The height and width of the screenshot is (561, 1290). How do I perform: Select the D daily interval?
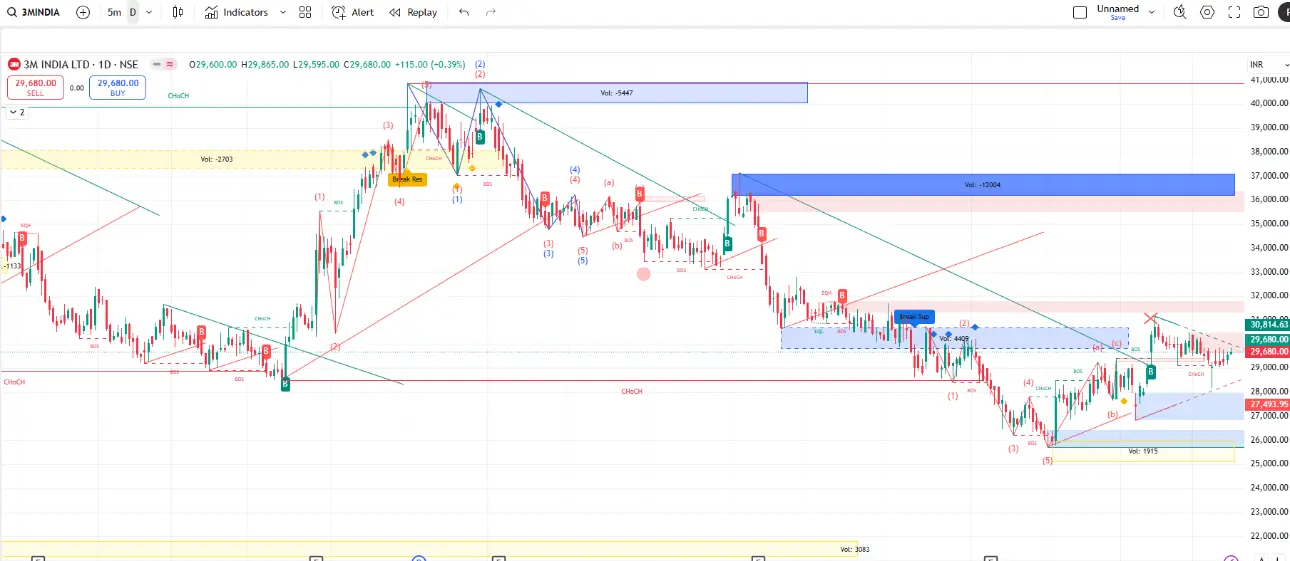click(132, 12)
